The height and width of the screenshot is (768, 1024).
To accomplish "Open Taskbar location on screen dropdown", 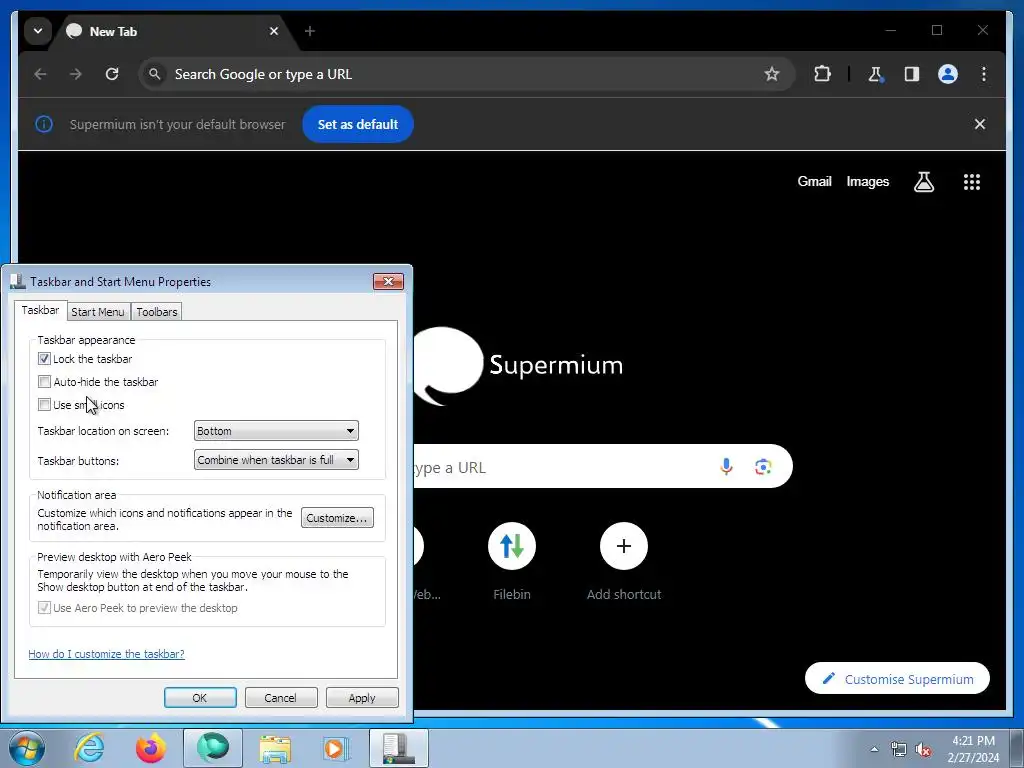I will tap(276, 431).
